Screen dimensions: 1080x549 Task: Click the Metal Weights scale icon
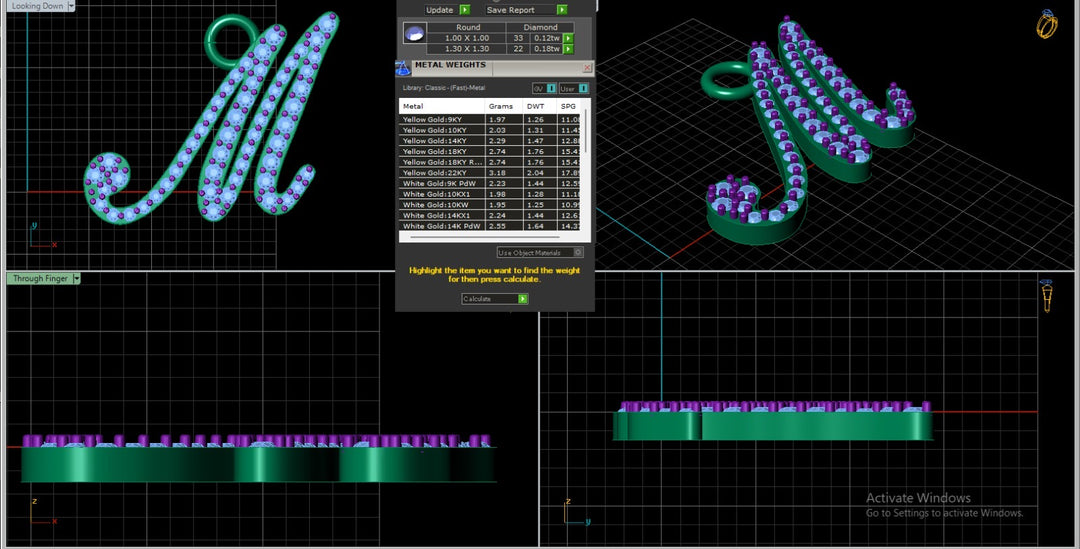pos(403,68)
